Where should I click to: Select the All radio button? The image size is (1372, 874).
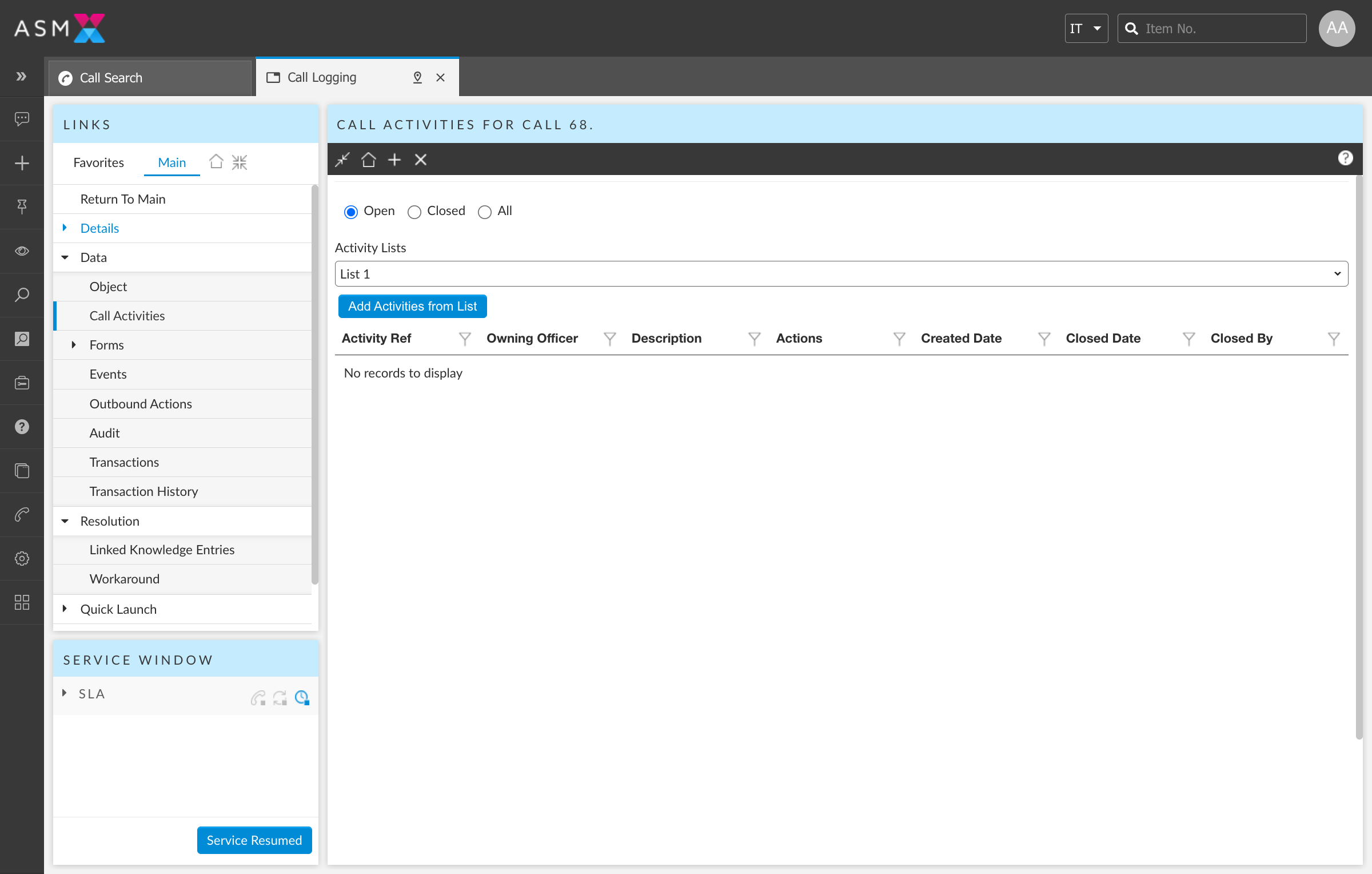485,212
